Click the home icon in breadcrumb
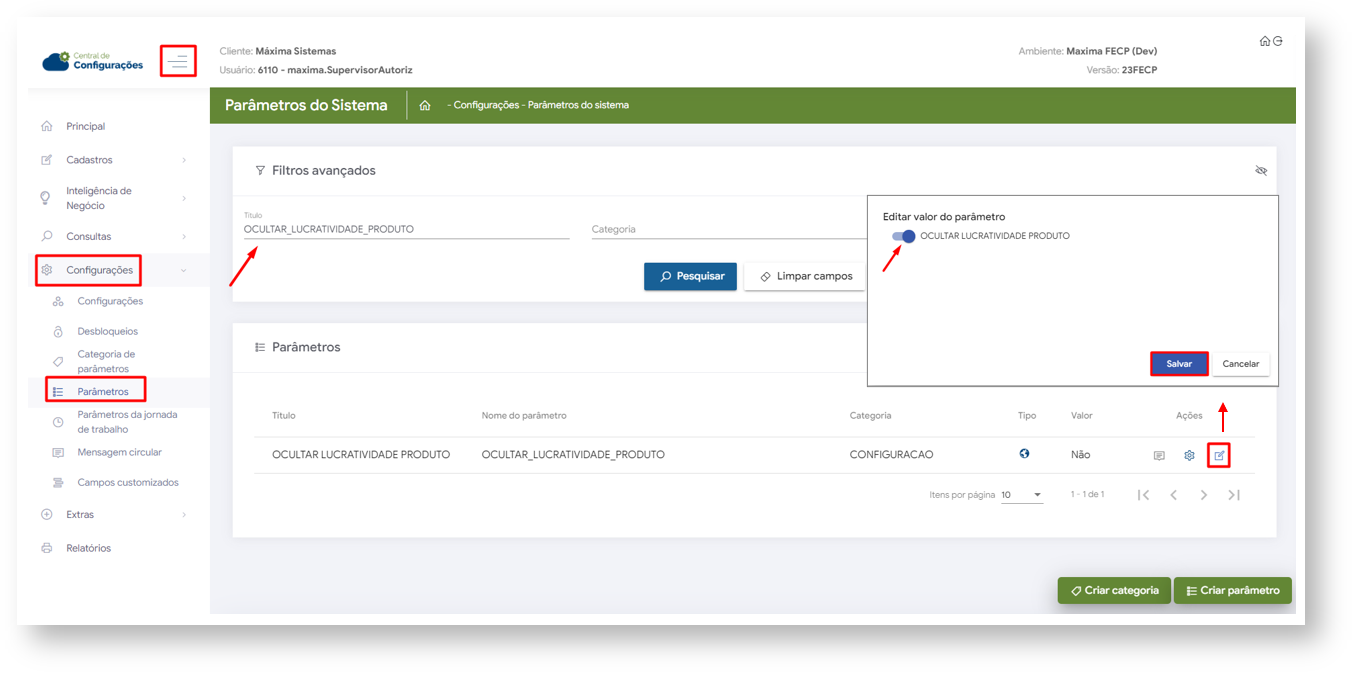Viewport: 1353px width, 673px height. click(425, 105)
